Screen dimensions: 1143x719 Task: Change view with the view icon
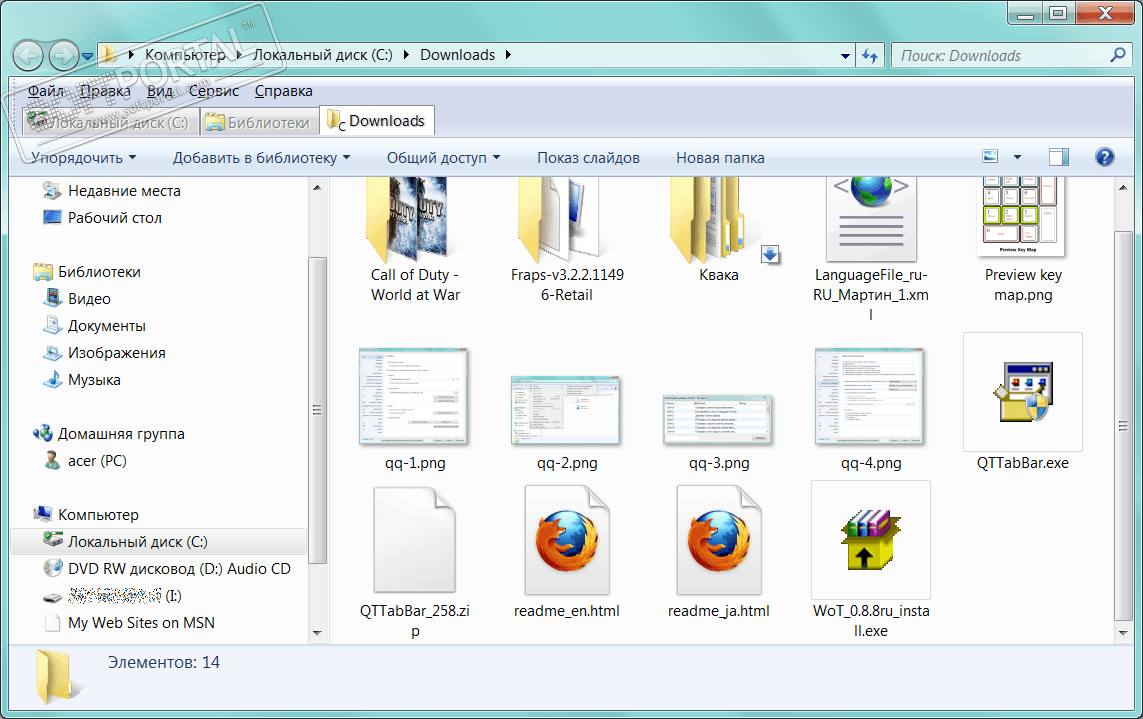point(990,157)
